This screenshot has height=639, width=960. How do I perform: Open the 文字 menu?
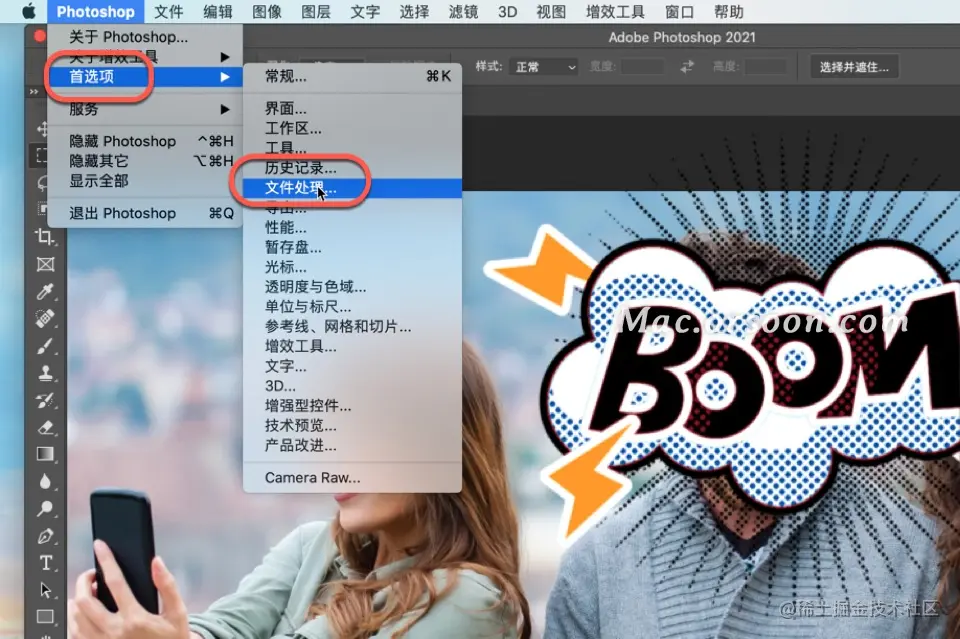(366, 12)
